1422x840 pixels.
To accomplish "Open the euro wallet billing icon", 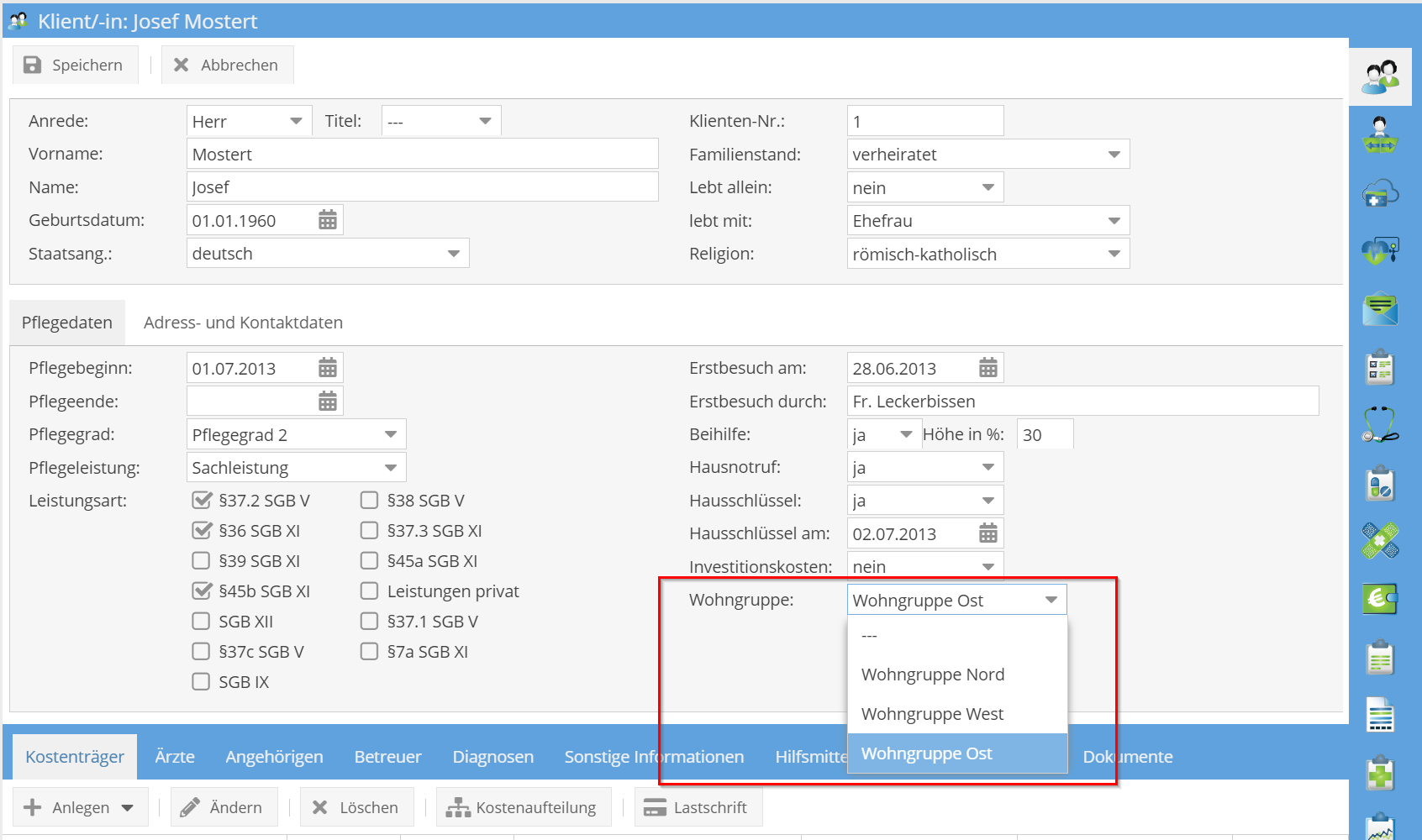I will (1380, 599).
